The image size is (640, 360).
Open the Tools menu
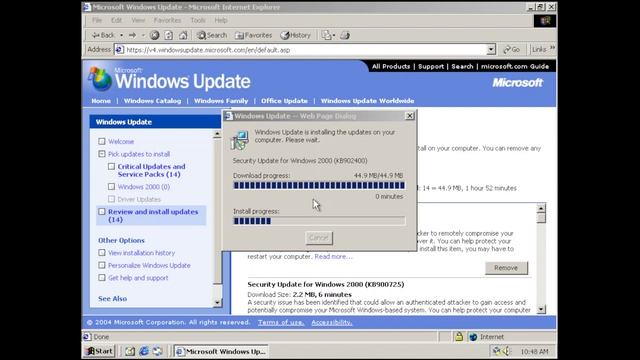click(x=198, y=20)
